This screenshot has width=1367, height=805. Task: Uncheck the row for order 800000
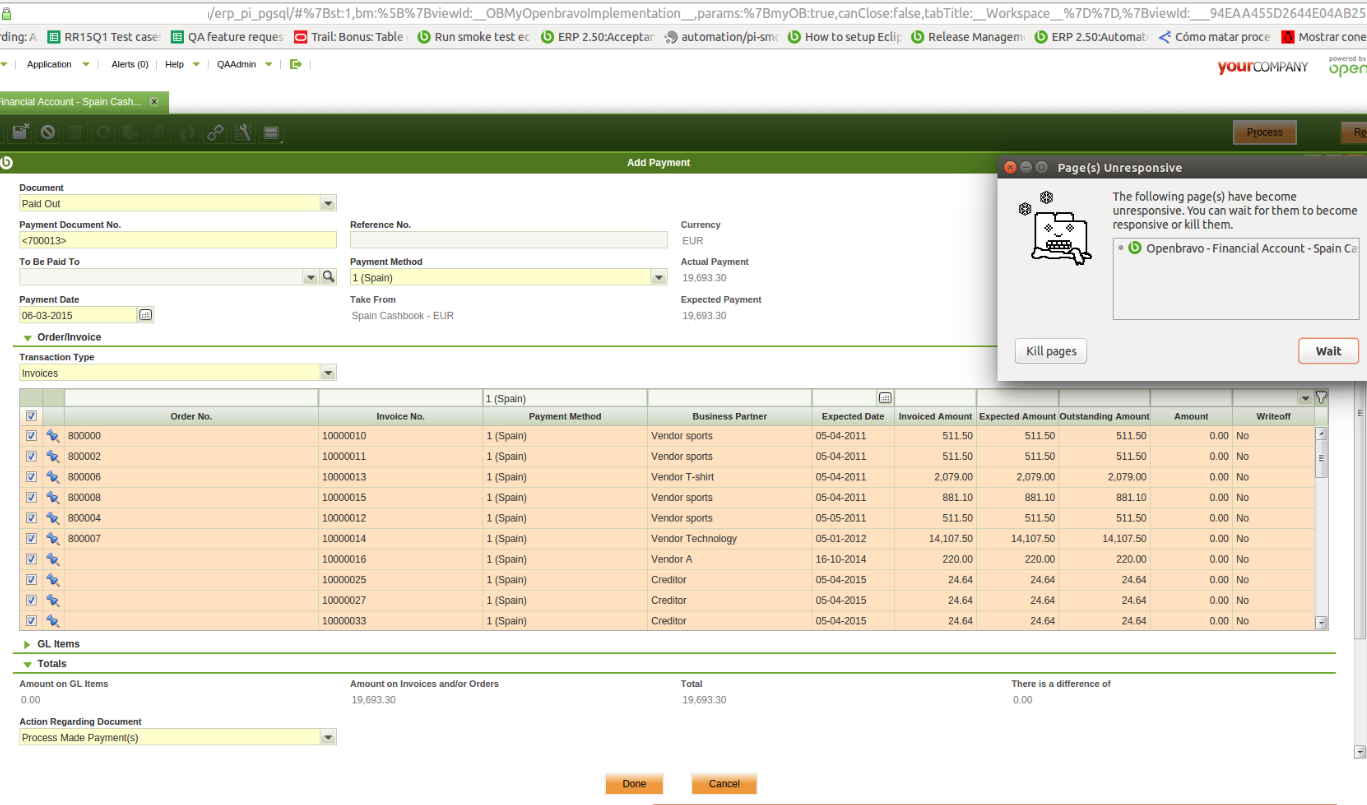pos(31,436)
